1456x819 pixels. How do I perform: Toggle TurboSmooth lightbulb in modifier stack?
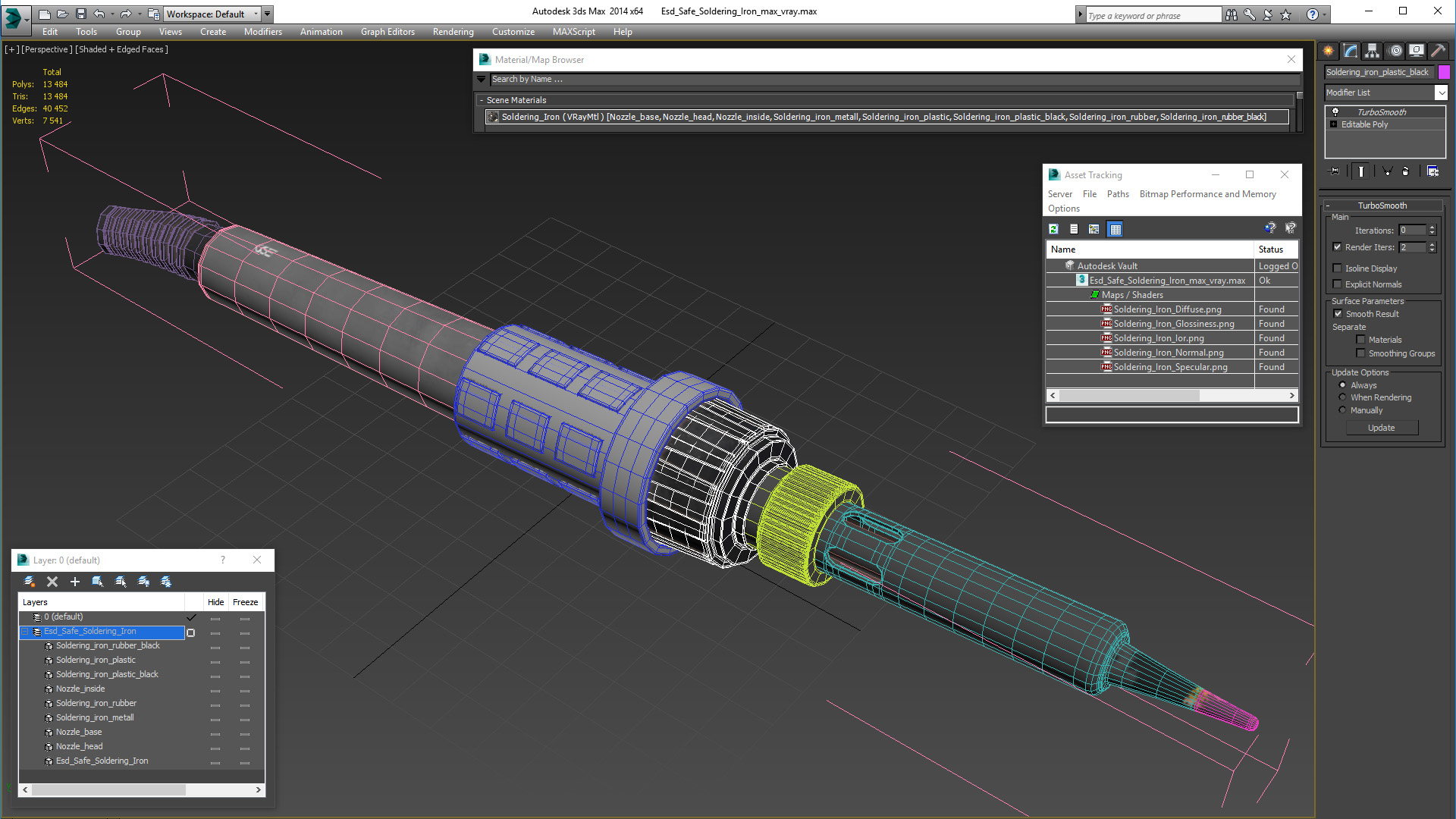(x=1335, y=111)
